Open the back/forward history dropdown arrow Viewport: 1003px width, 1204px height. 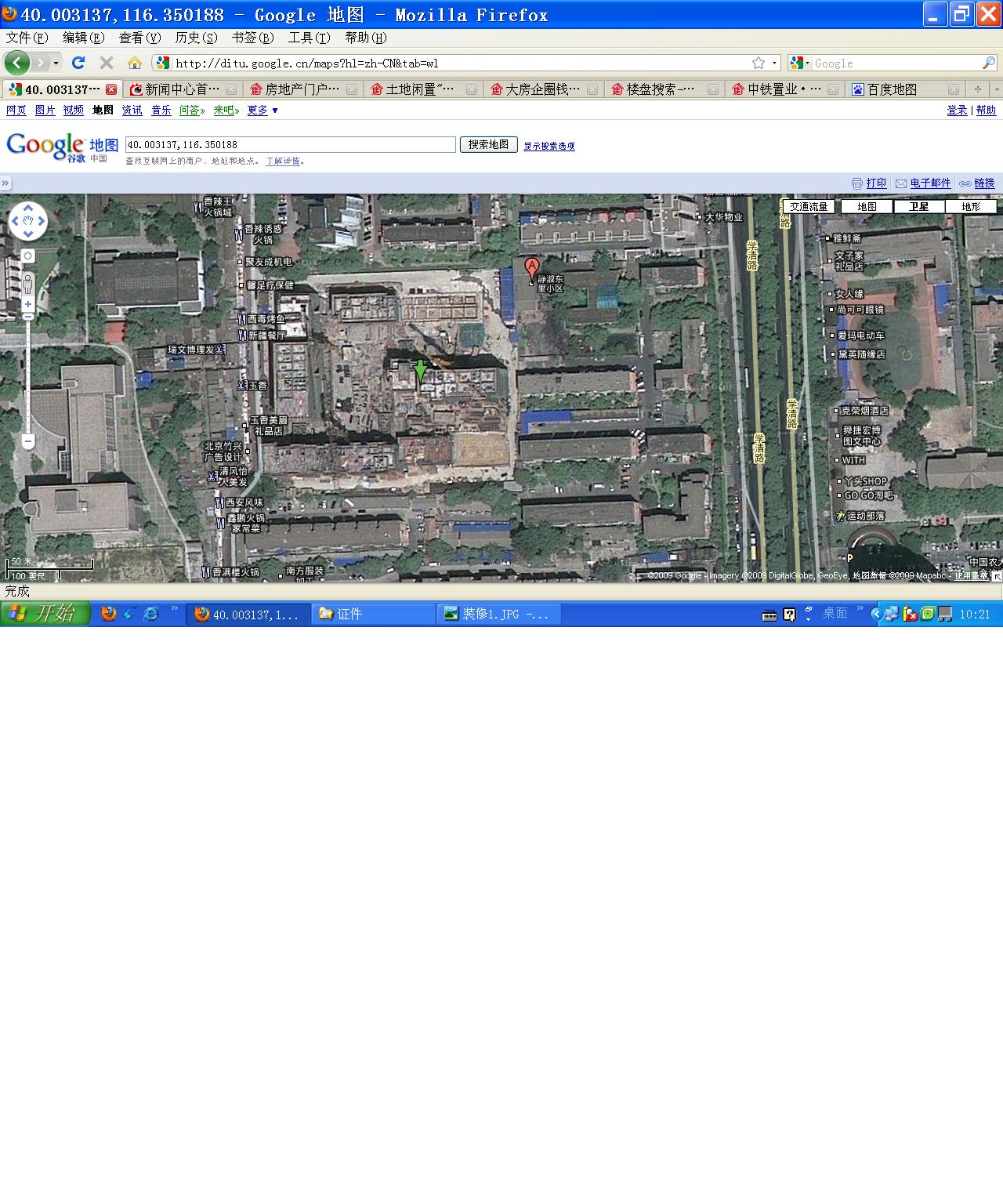[56, 63]
